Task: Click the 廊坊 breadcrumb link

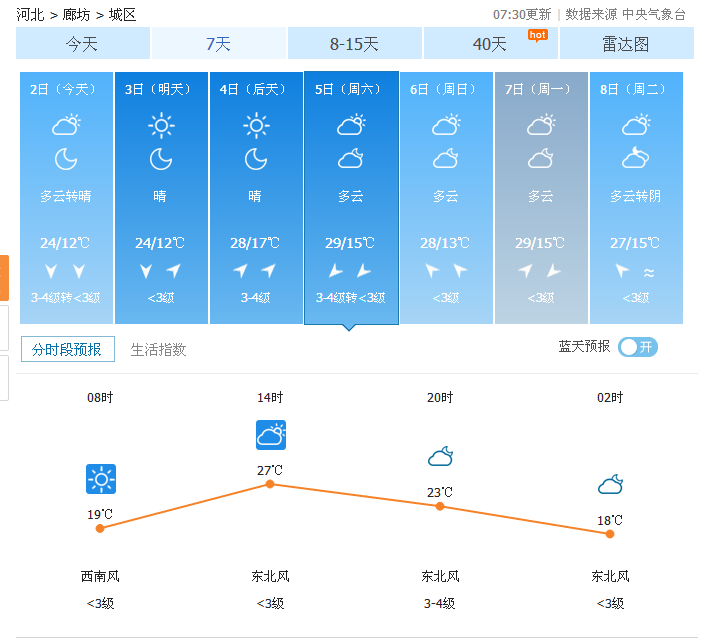Action: 76,15
